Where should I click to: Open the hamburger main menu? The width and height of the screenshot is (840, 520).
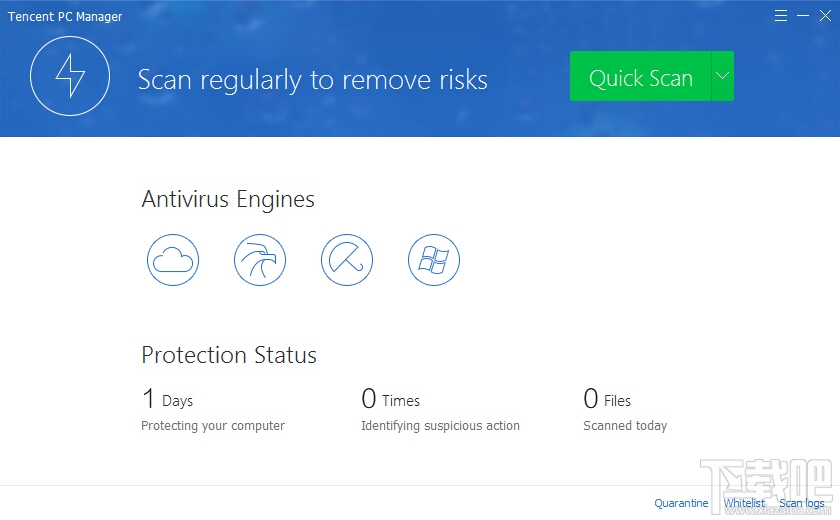click(x=781, y=16)
